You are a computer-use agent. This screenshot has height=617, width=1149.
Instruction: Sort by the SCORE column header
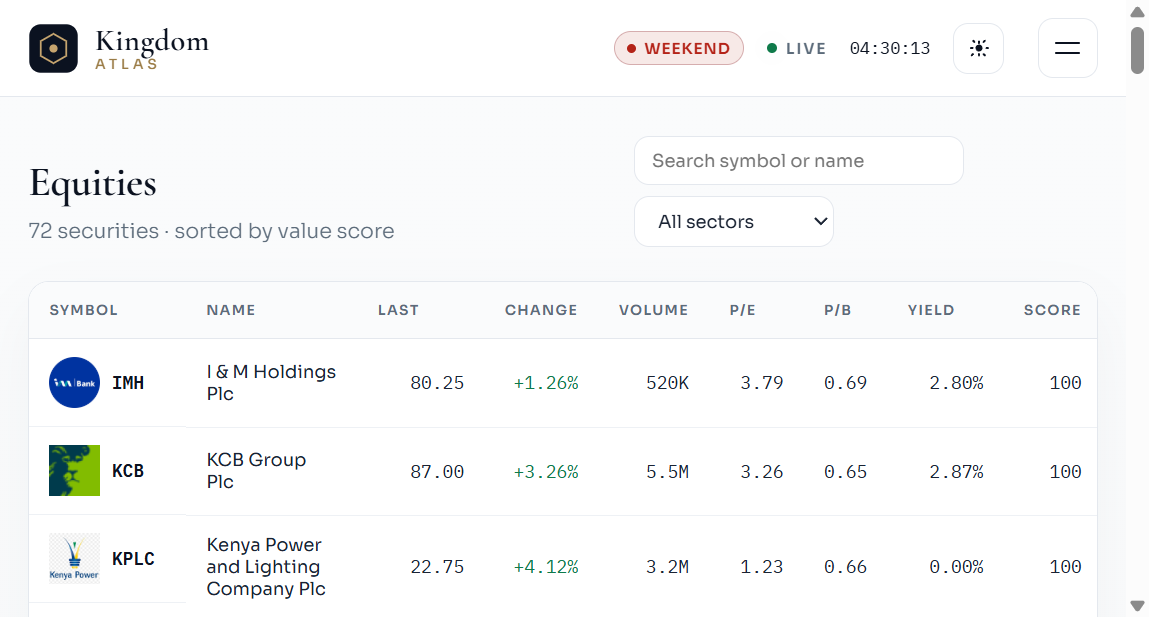[x=1052, y=310]
